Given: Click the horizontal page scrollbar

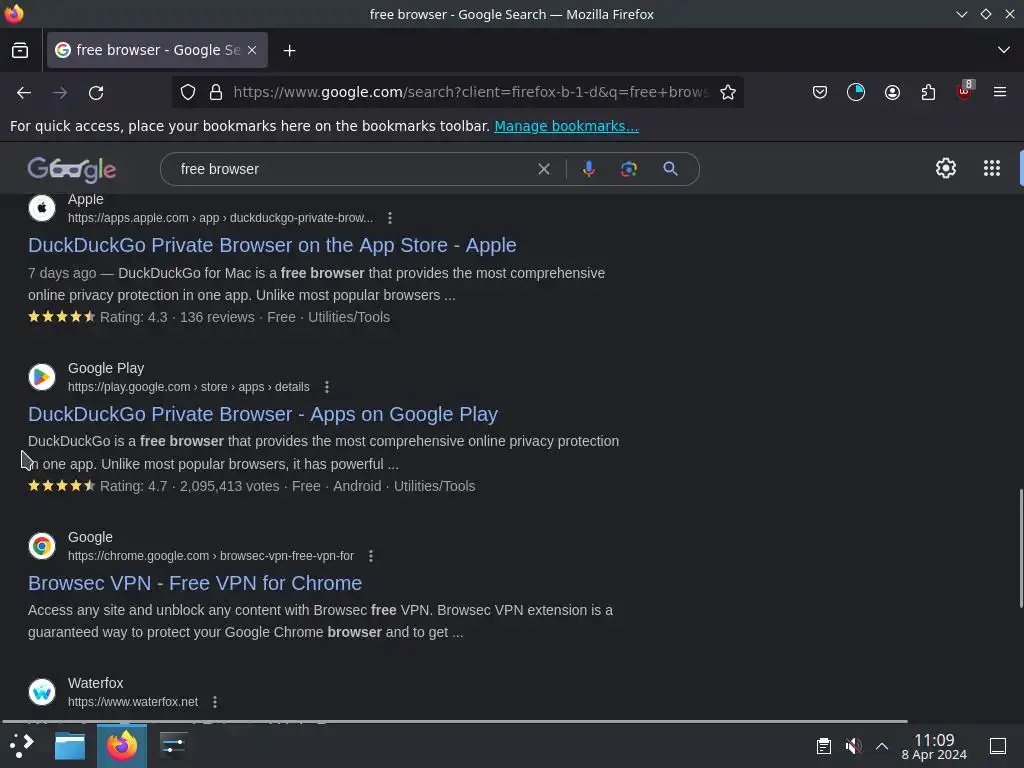Looking at the screenshot, I should point(455,721).
